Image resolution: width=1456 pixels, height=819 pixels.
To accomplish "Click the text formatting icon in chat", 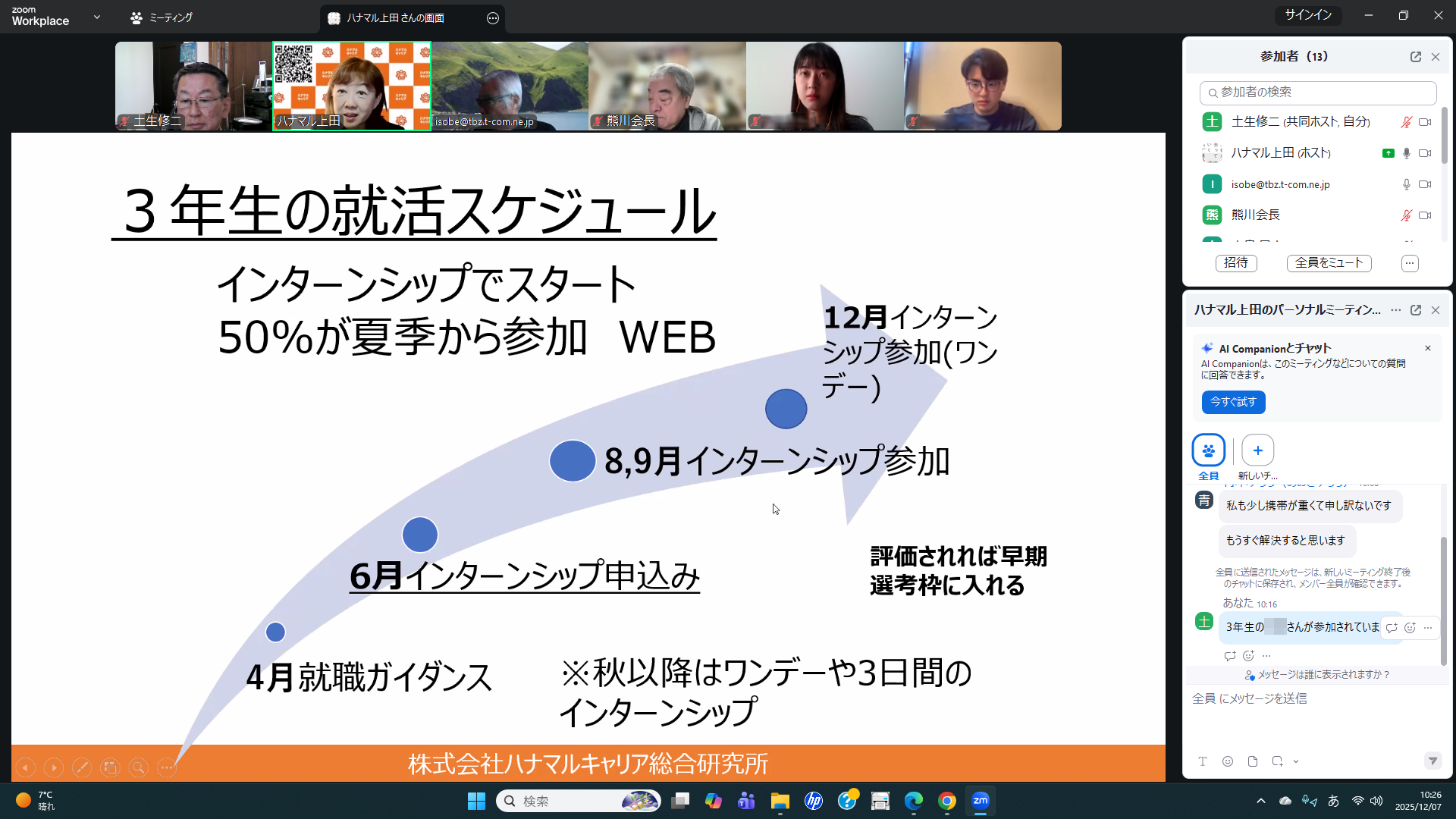I will [x=1203, y=761].
